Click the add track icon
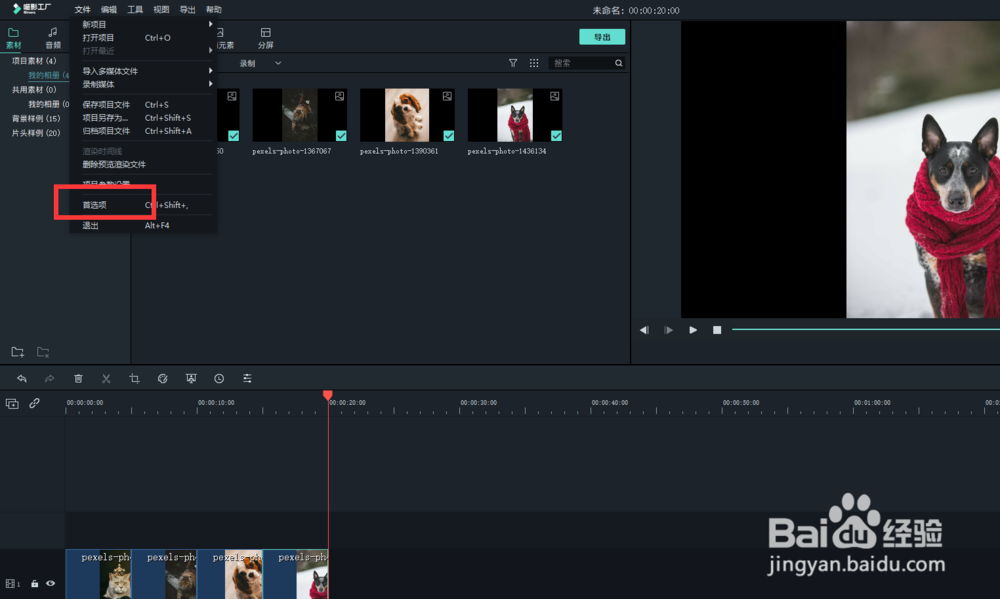The height and width of the screenshot is (599, 1000). pos(12,403)
